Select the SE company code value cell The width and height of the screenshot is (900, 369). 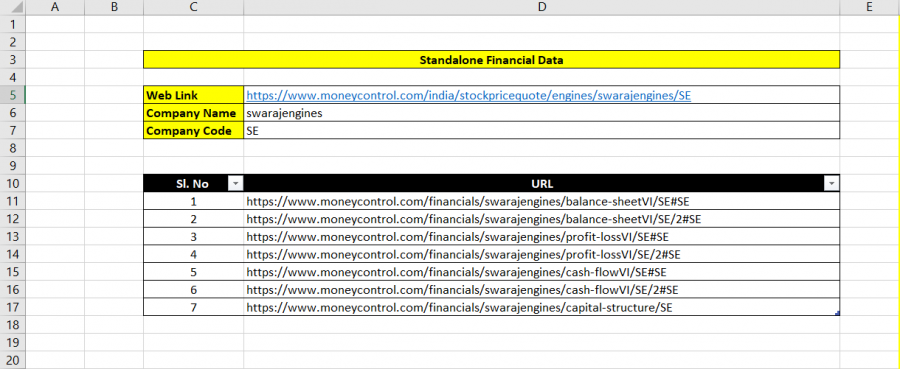(x=541, y=130)
